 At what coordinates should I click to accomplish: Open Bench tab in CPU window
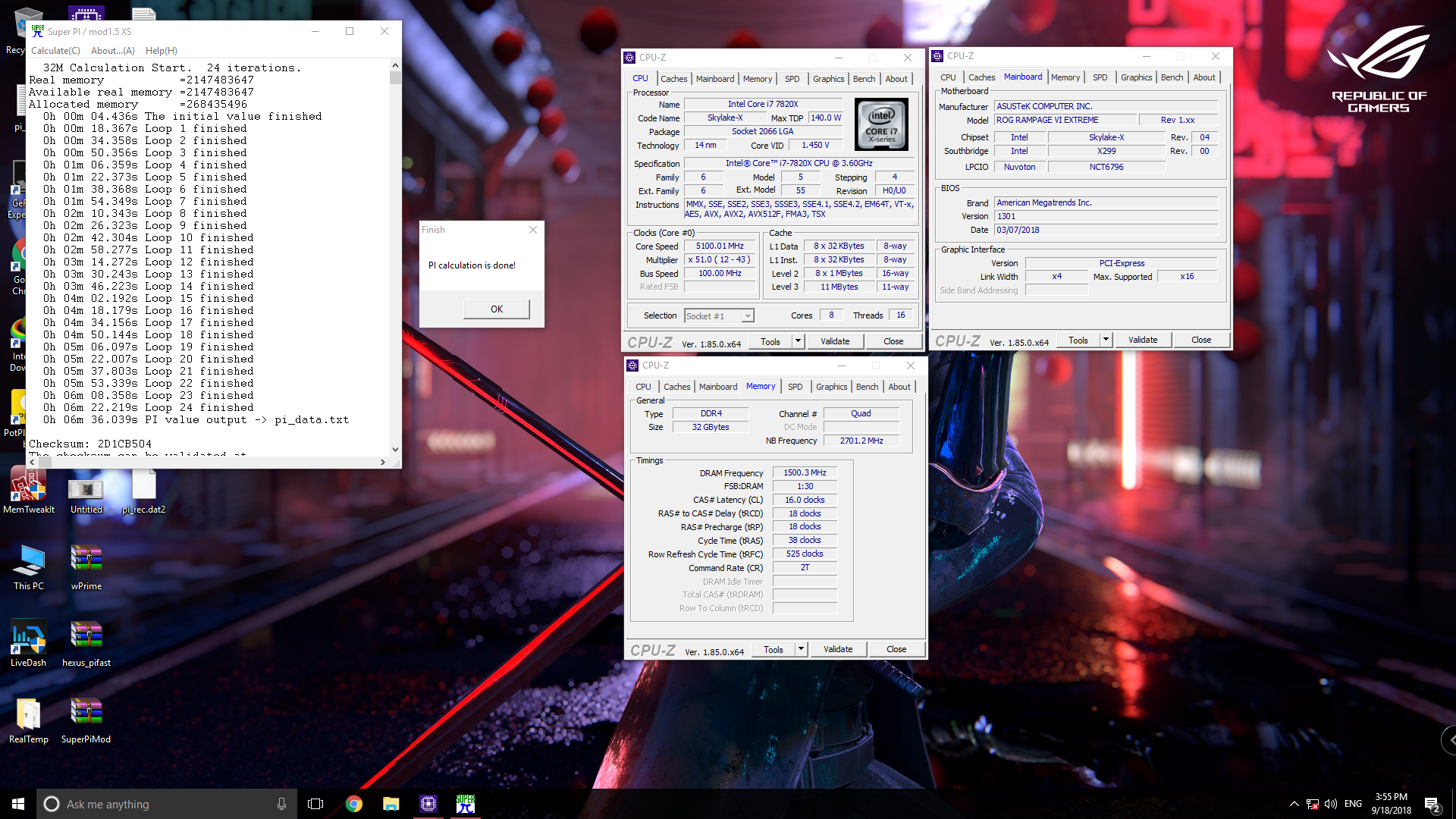[864, 79]
